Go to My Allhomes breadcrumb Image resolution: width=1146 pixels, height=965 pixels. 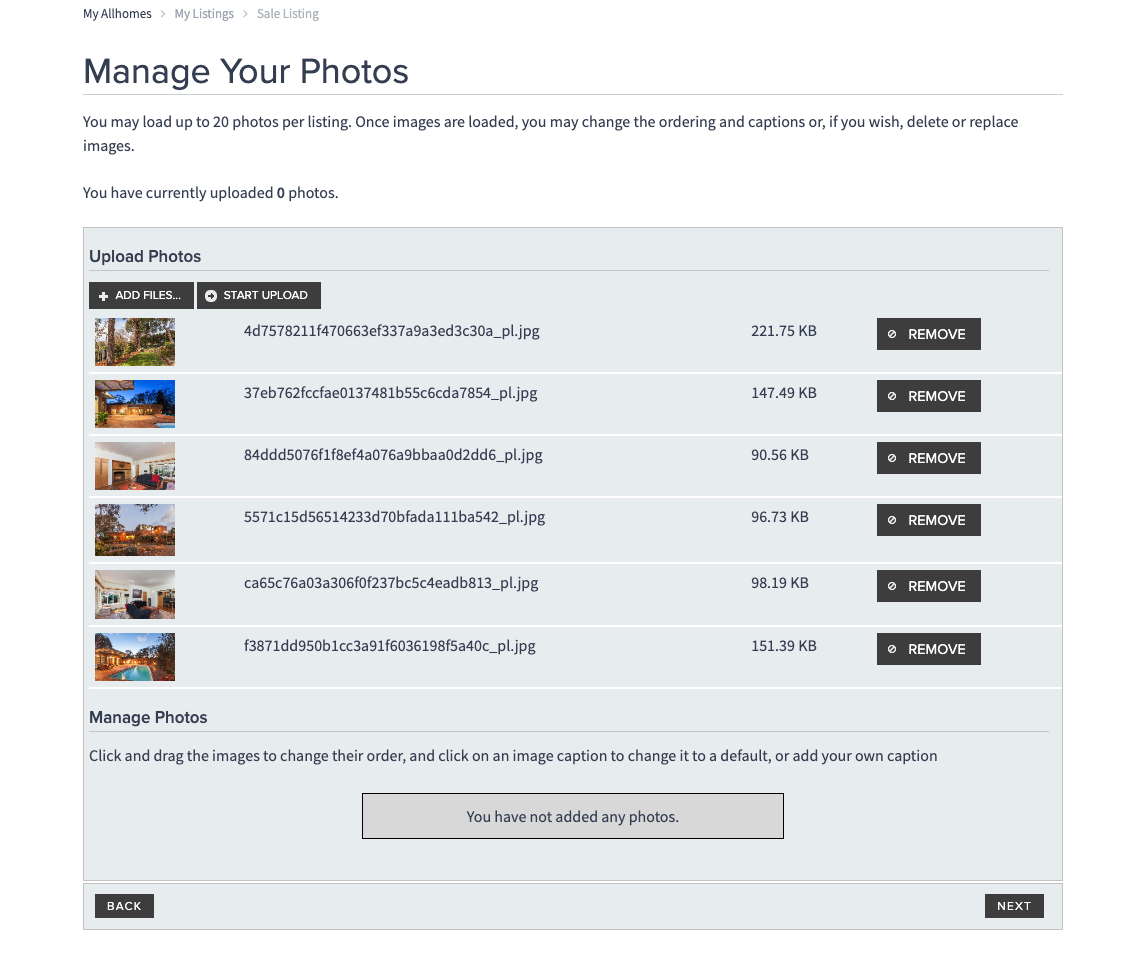pos(117,14)
